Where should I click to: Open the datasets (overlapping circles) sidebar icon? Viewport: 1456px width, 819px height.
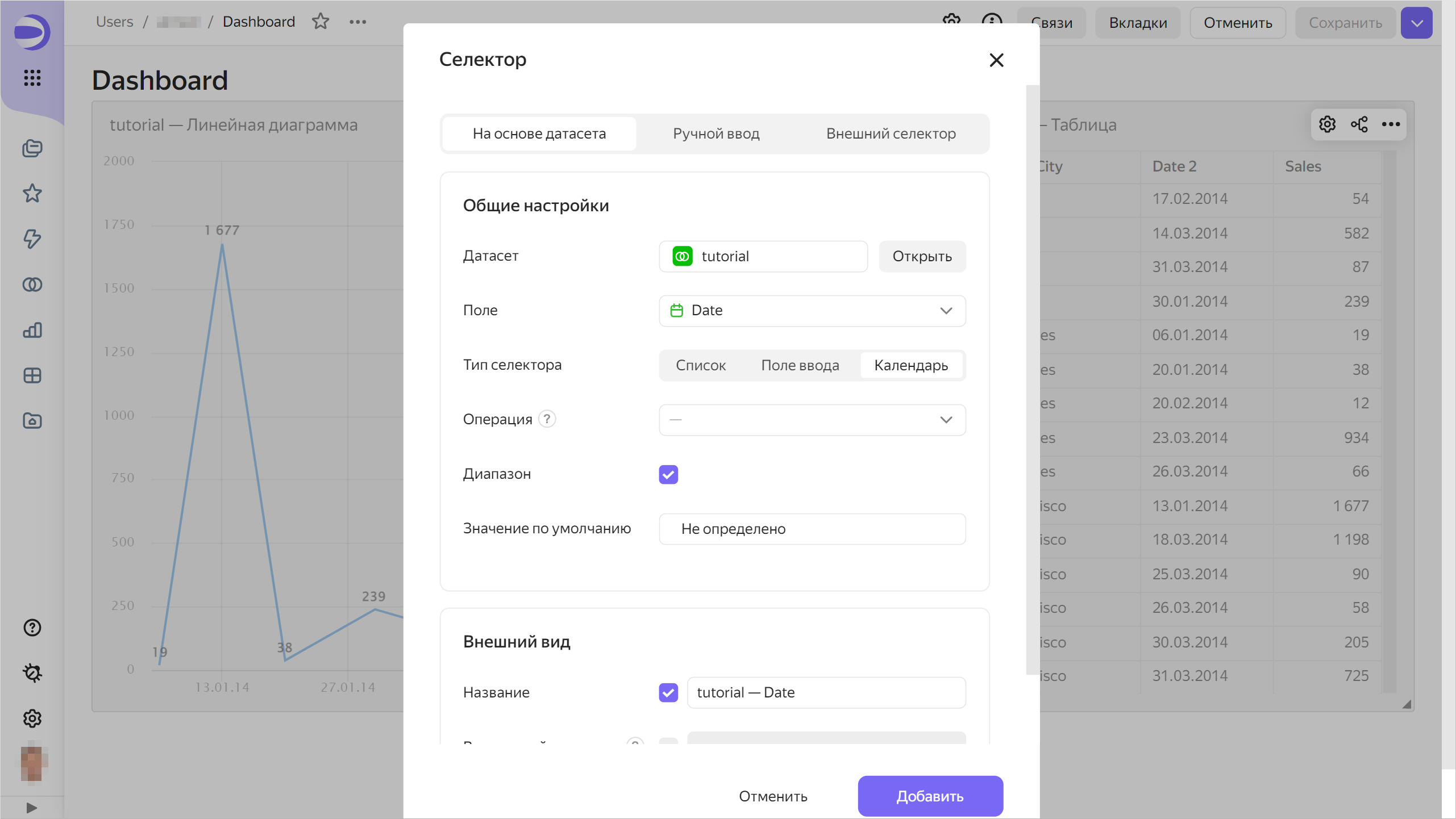pos(32,285)
